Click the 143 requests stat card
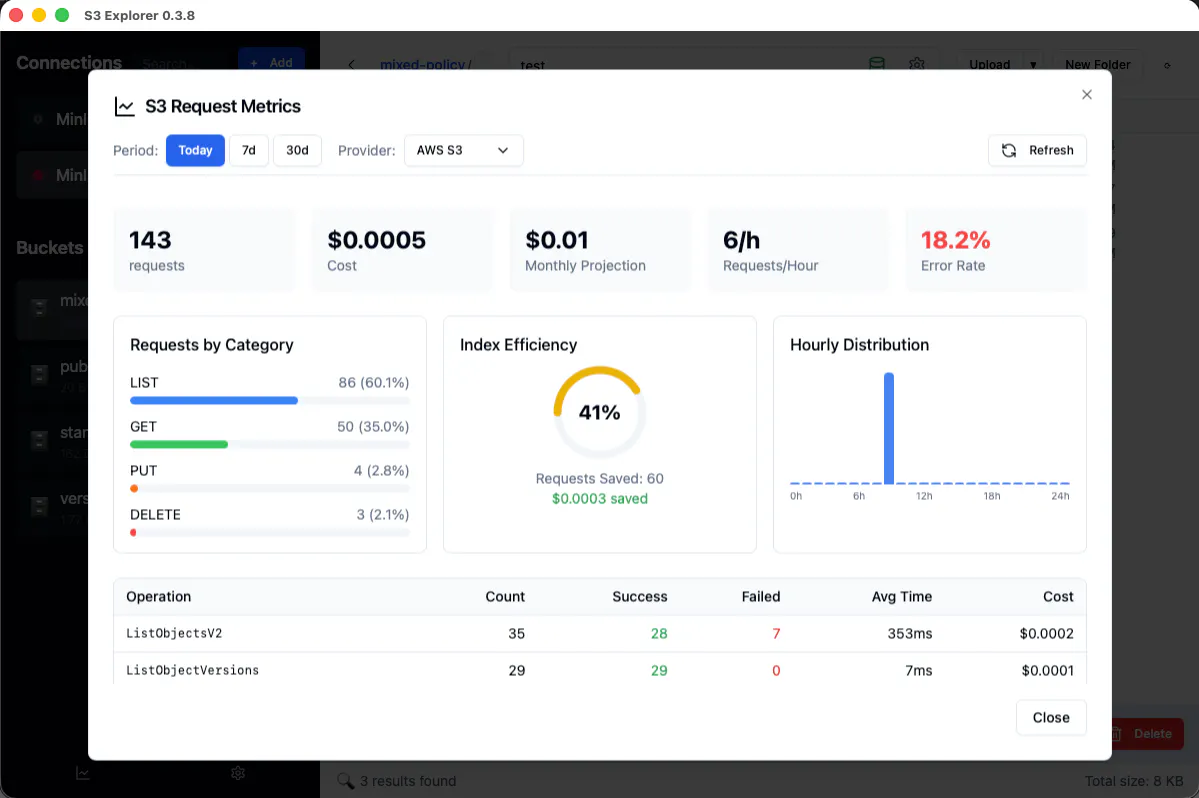 point(204,251)
